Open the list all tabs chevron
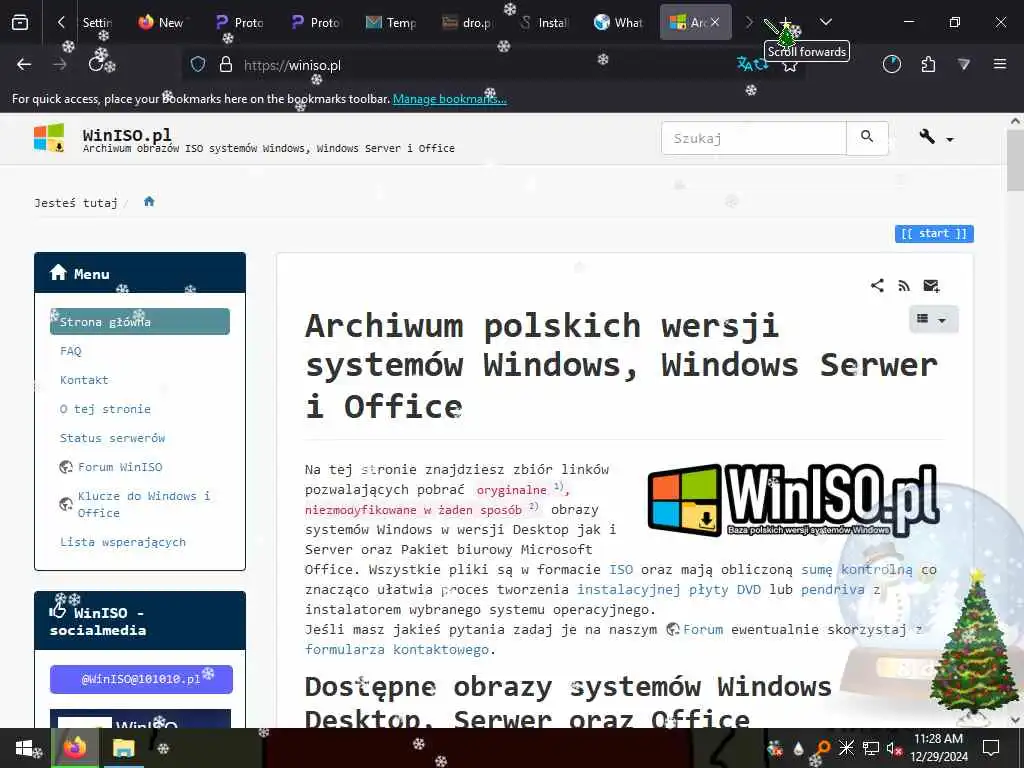This screenshot has height=768, width=1024. [826, 23]
